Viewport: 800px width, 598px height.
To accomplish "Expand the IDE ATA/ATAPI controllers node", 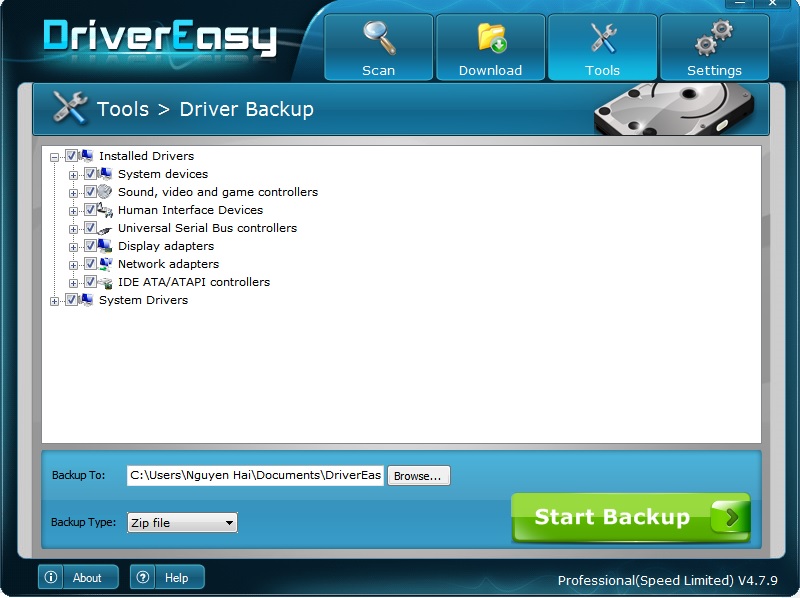I will tap(73, 283).
